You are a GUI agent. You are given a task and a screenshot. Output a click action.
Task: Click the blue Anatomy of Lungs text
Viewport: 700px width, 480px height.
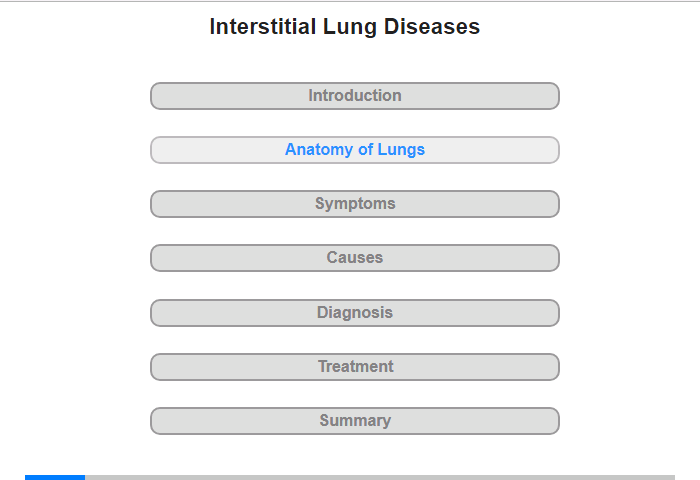pyautogui.click(x=355, y=150)
